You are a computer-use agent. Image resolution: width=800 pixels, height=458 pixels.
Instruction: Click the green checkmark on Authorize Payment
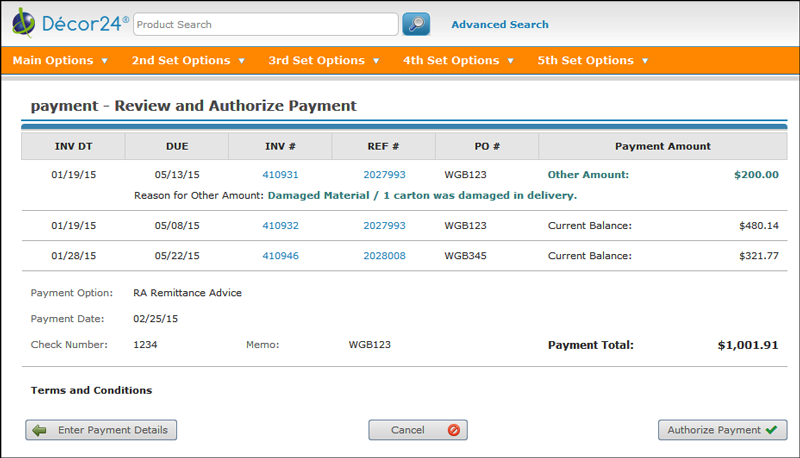771,430
